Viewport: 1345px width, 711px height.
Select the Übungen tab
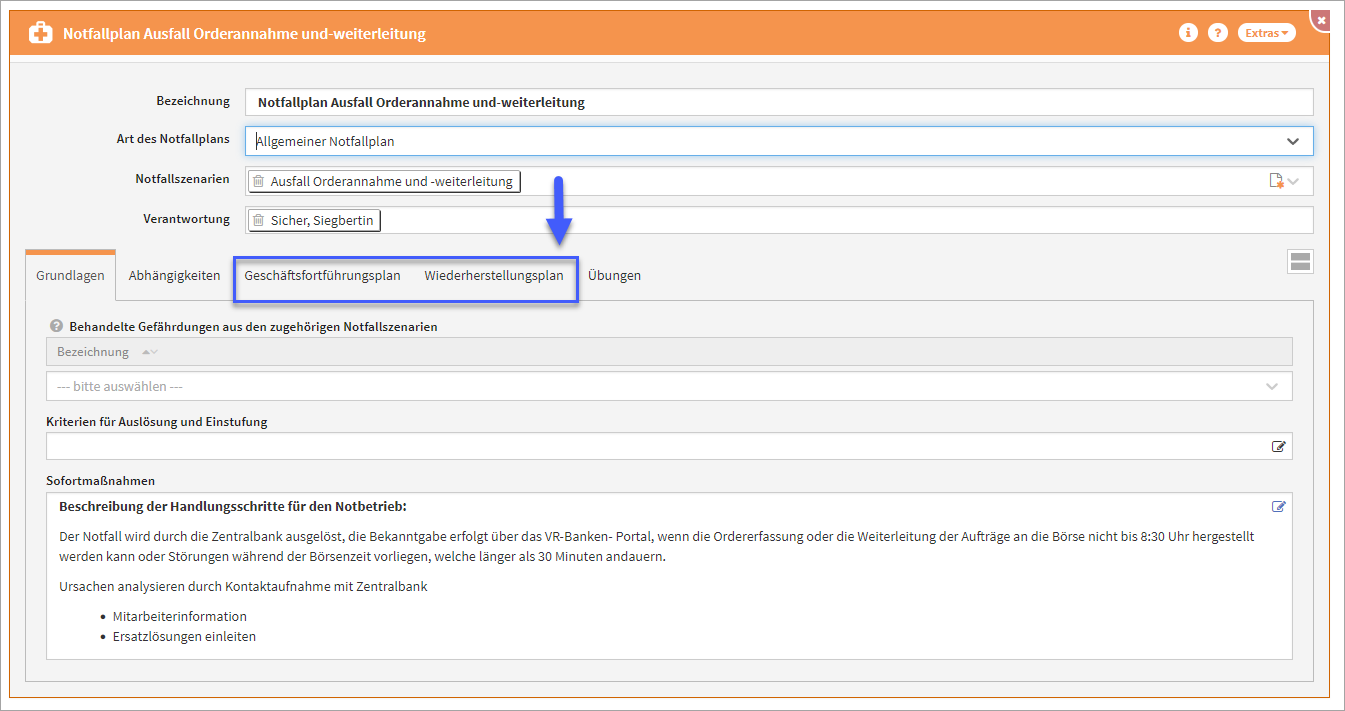(614, 275)
